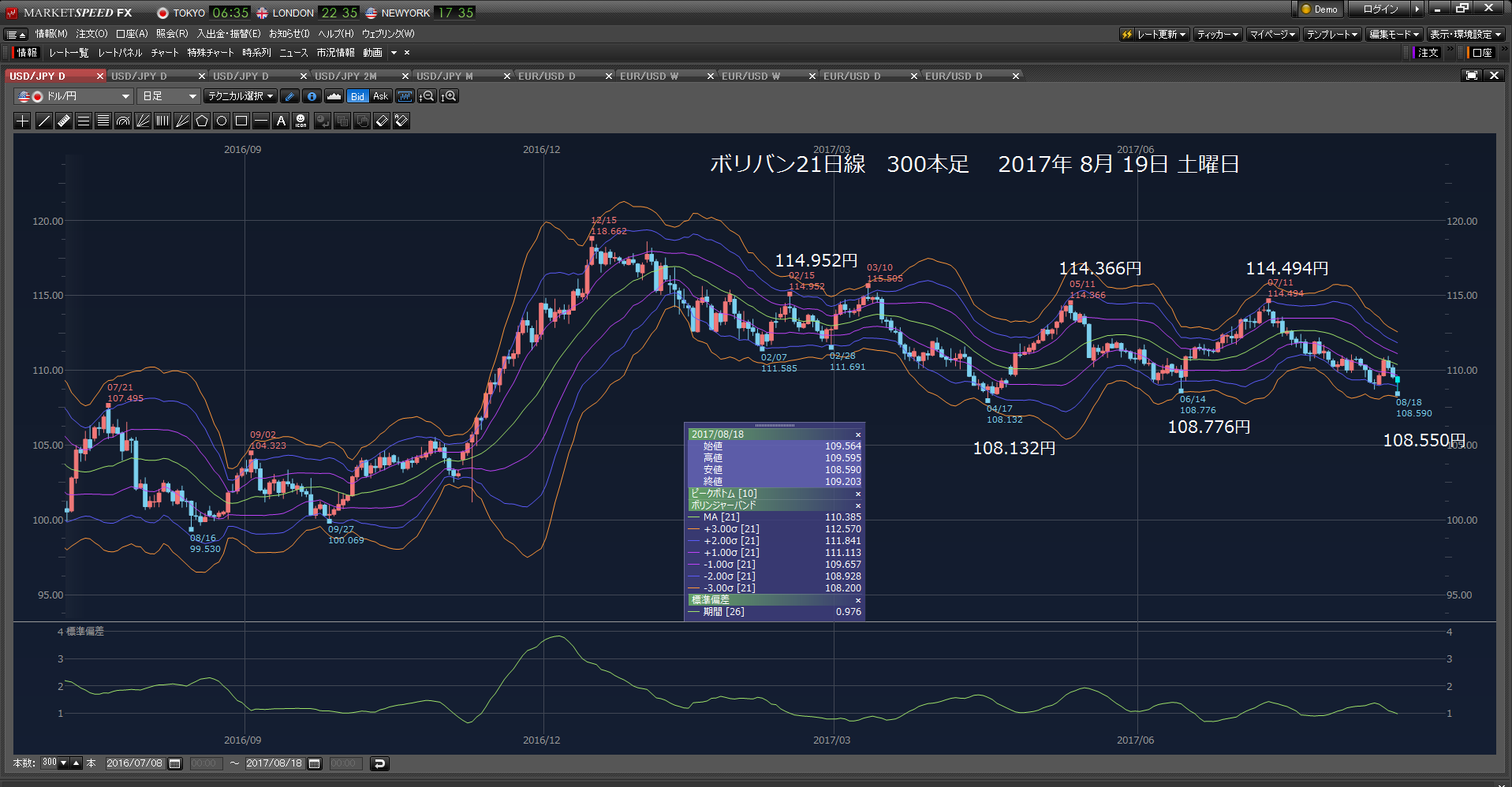Select the fan lines drawing tool
The height and width of the screenshot is (787, 1512).
[x=142, y=121]
